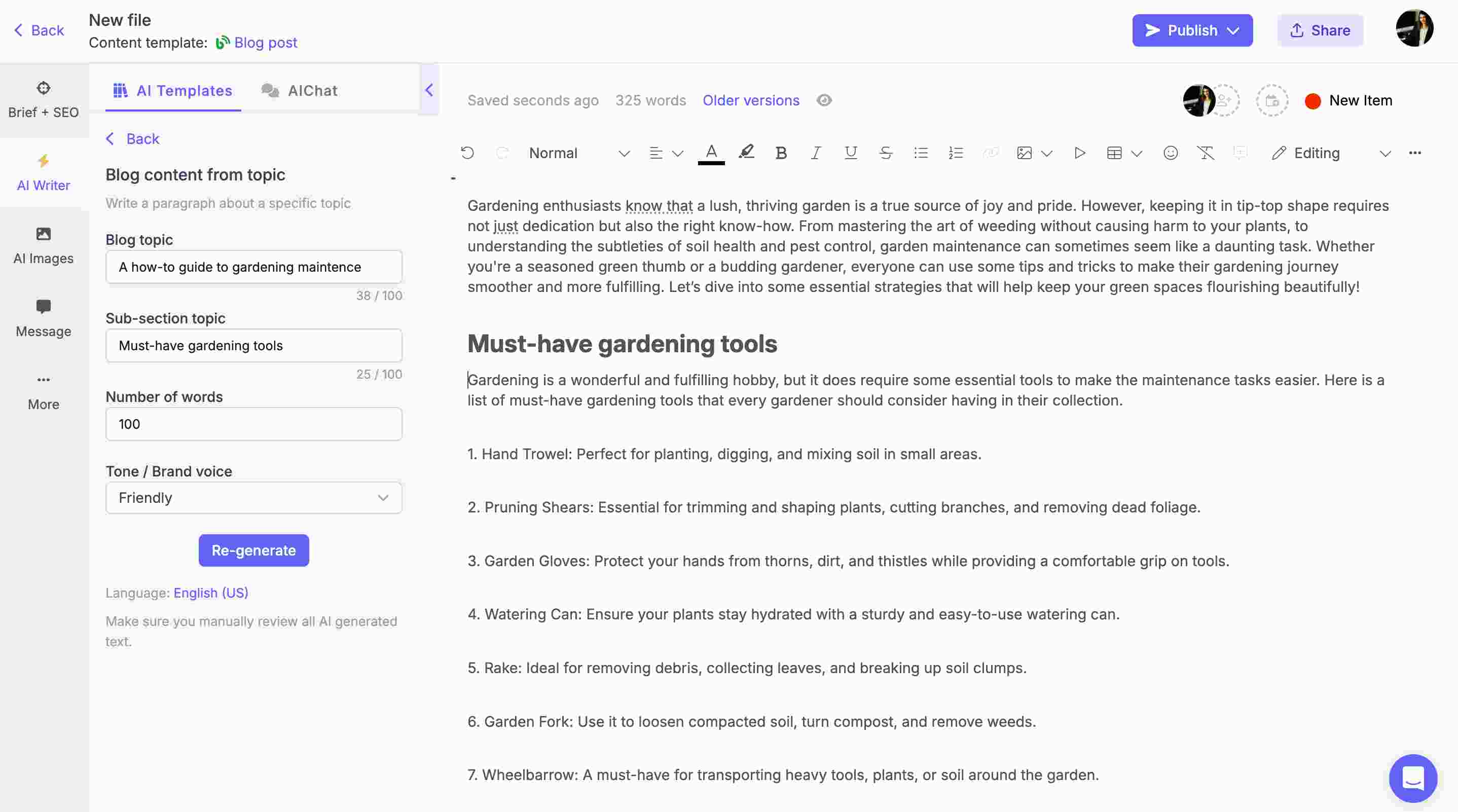Insert a numbered list
The image size is (1458, 812).
point(956,153)
